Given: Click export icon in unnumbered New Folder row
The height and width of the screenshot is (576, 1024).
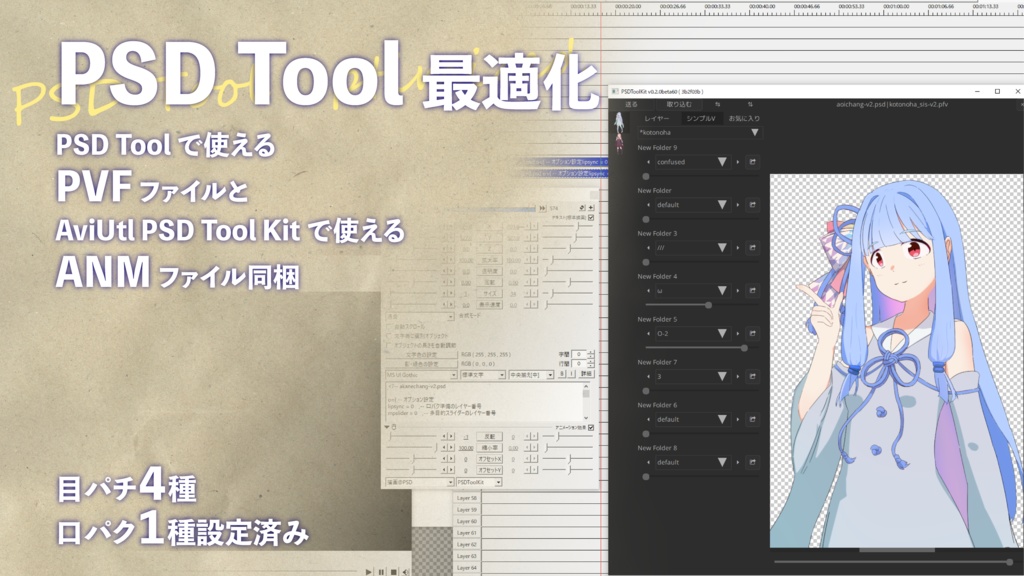Looking at the screenshot, I should [x=752, y=204].
